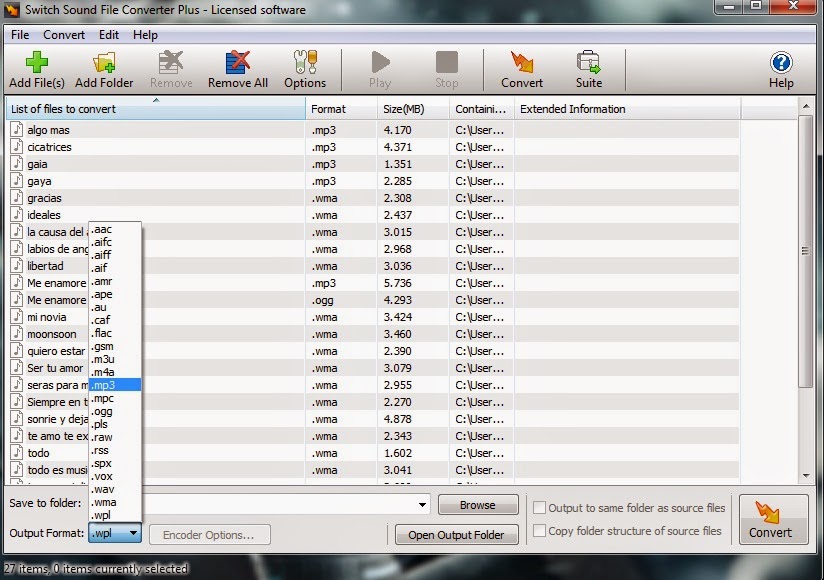Click the music note icon beside gracias
Viewport: 824px width, 580px height.
pyautogui.click(x=17, y=197)
